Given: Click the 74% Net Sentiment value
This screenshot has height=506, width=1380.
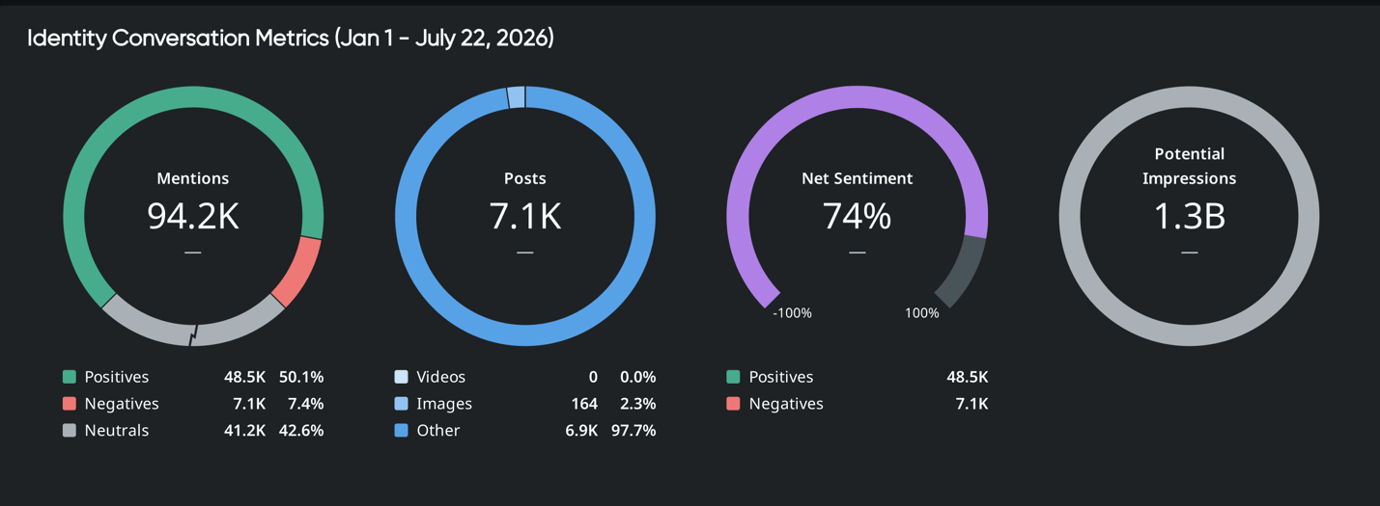Looking at the screenshot, I should click(857, 216).
